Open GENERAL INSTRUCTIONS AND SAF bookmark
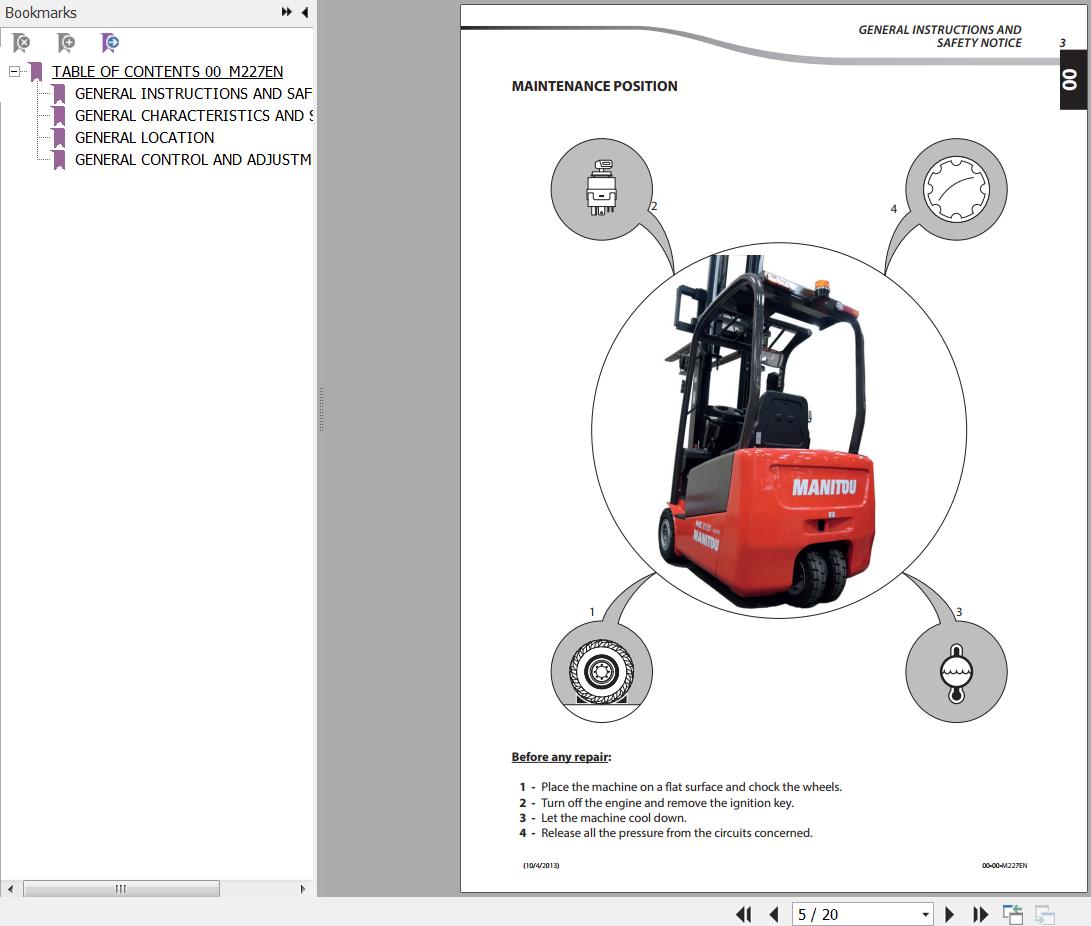 tap(193, 93)
